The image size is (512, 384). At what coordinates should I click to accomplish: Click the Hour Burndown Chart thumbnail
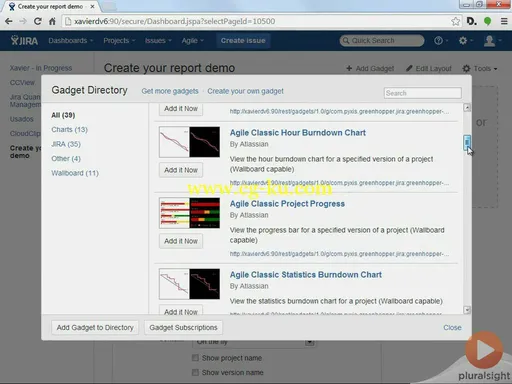[189, 142]
